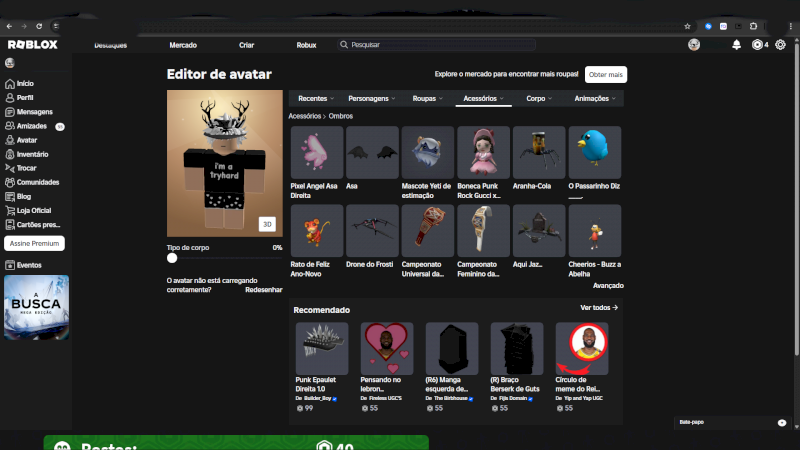Screen dimensions: 800x450
Task: Open Blog in sidebar
Action: (x=18, y=196)
